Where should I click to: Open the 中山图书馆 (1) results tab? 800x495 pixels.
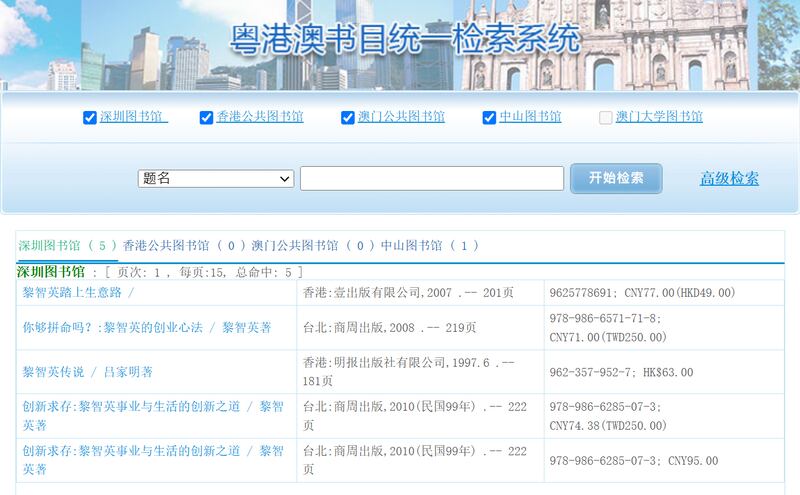pos(430,245)
